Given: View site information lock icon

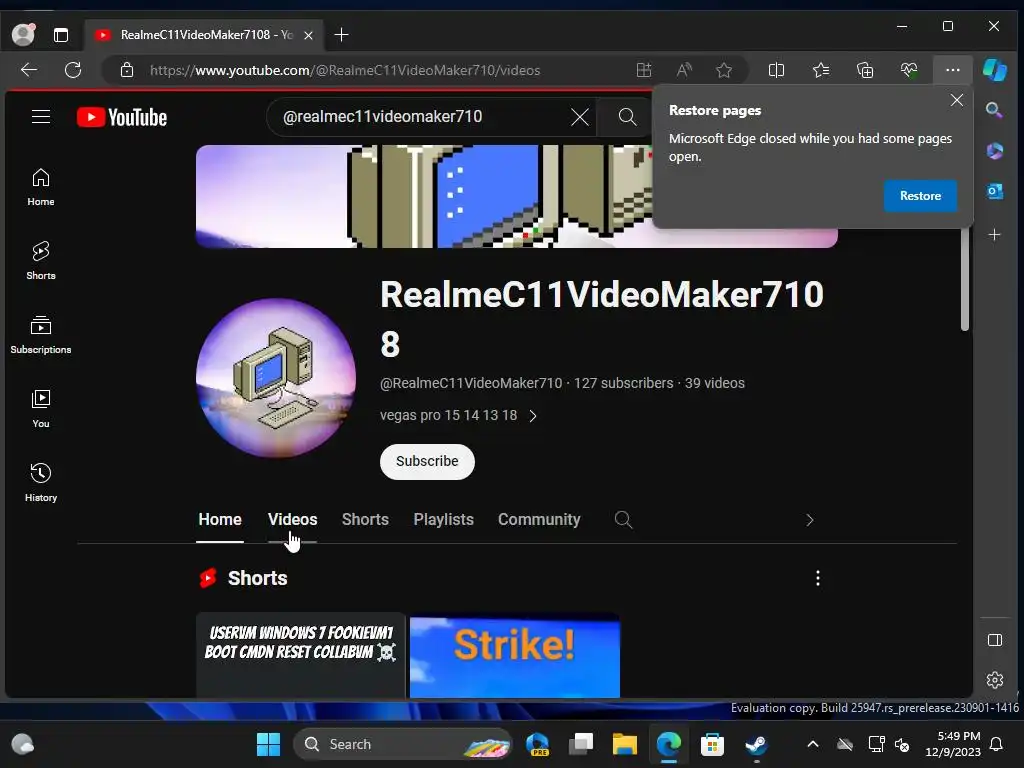Looking at the screenshot, I should point(127,70).
